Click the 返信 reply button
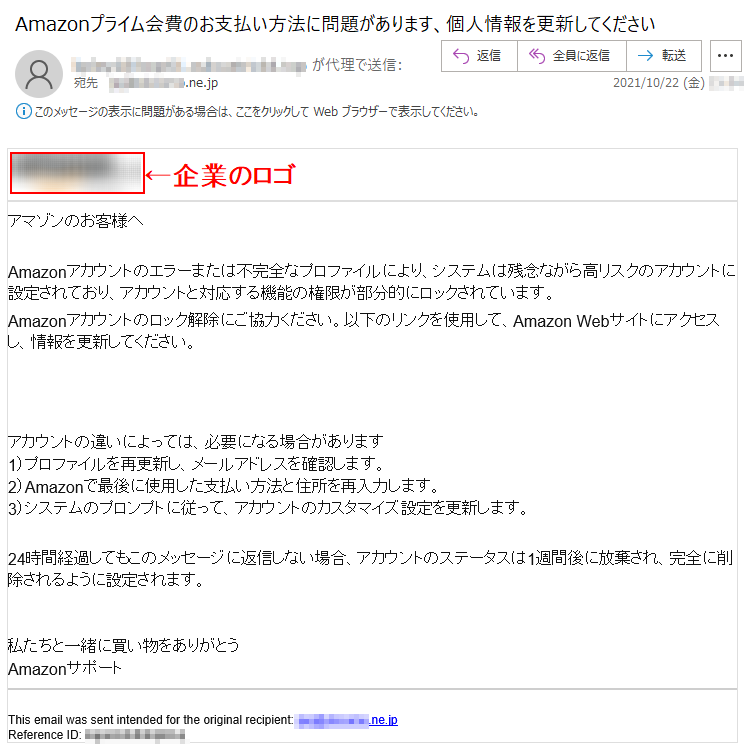 pyautogui.click(x=479, y=56)
